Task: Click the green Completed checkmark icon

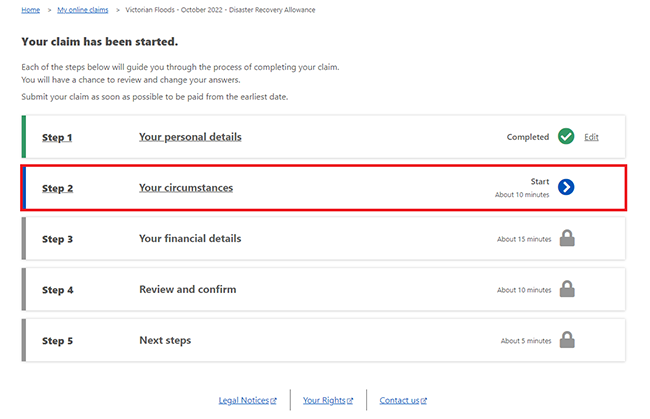Action: [565, 136]
